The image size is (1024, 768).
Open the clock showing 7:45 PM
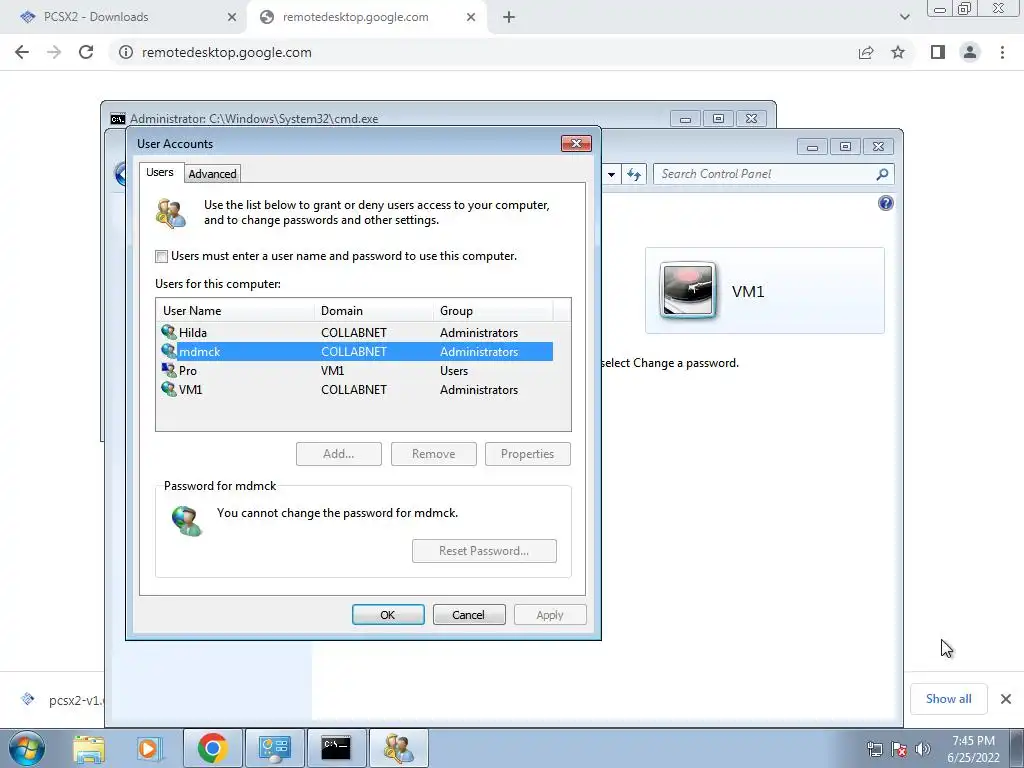tap(973, 749)
